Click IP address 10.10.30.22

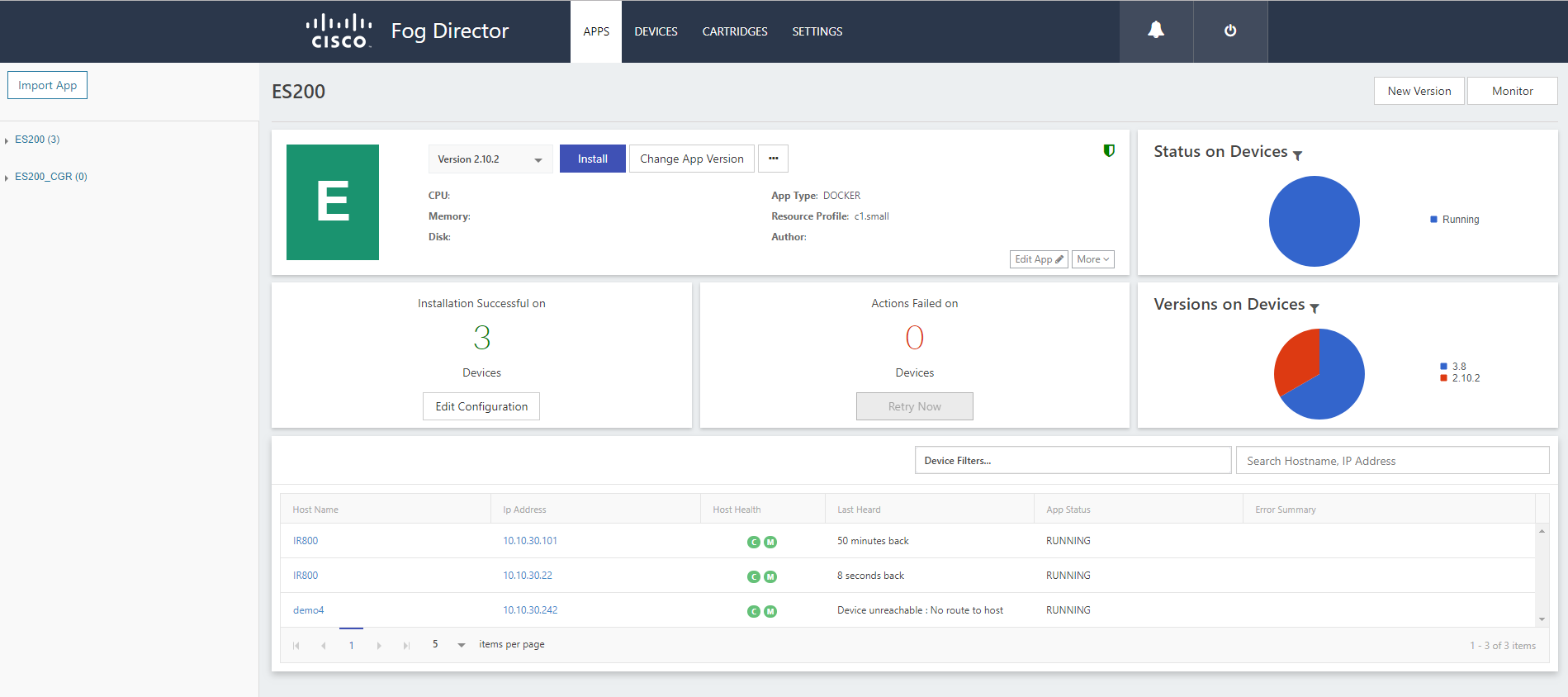click(x=528, y=576)
